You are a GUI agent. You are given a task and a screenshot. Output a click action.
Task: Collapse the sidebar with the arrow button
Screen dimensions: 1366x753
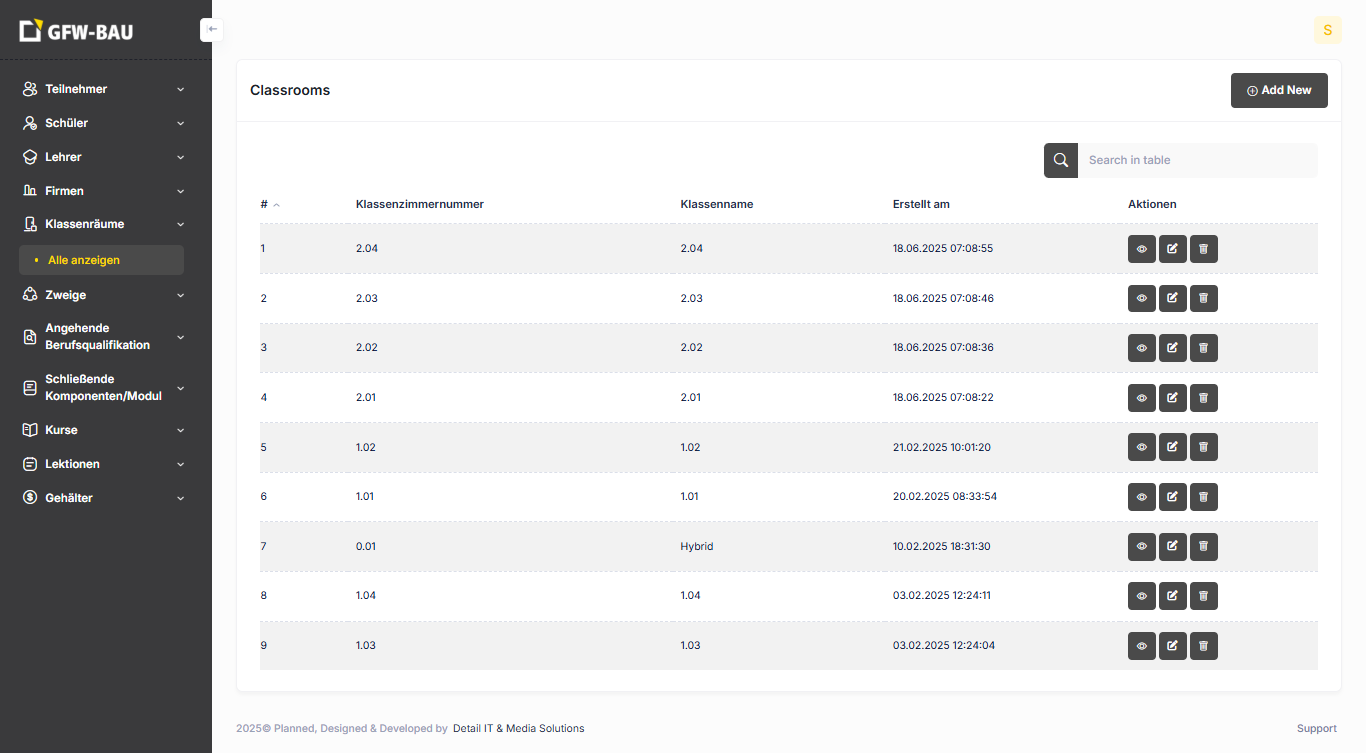pyautogui.click(x=211, y=30)
